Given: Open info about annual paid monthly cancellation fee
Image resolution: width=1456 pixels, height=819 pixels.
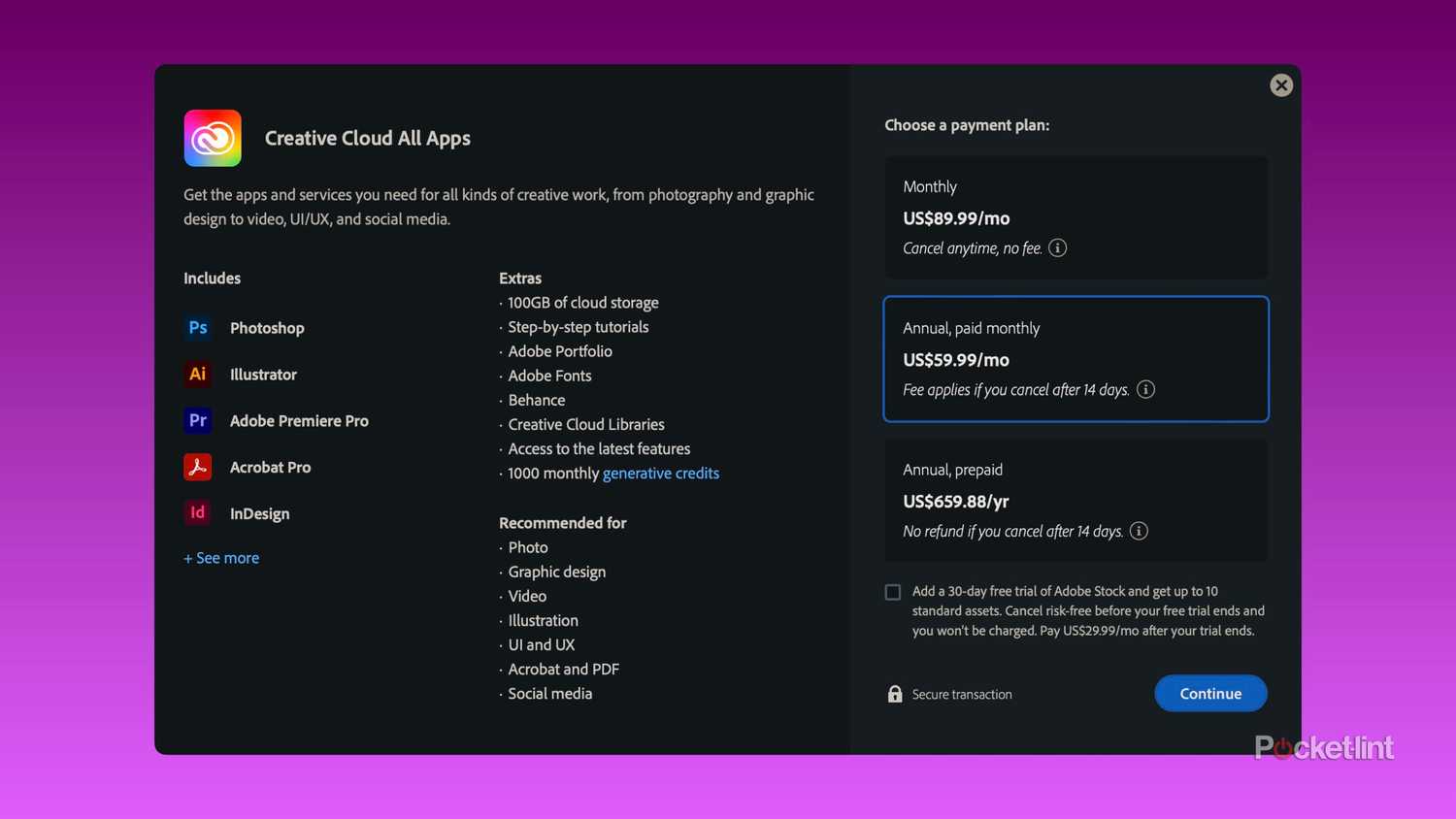Looking at the screenshot, I should (x=1145, y=389).
